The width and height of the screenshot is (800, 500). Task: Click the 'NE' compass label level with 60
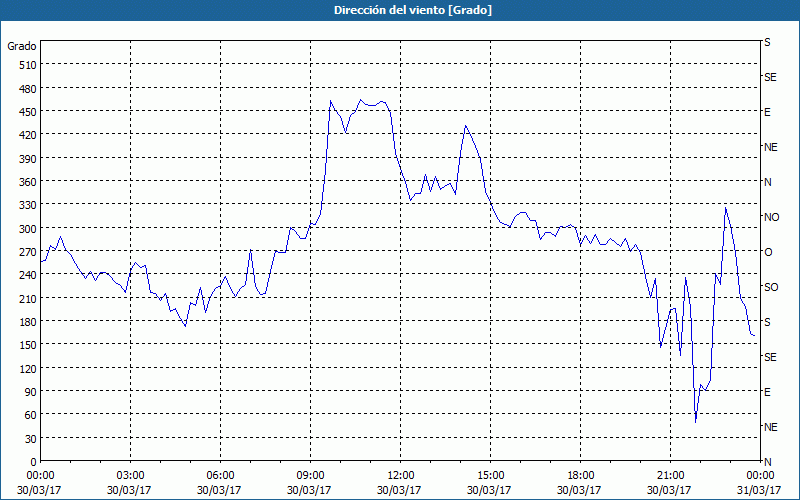pos(770,427)
